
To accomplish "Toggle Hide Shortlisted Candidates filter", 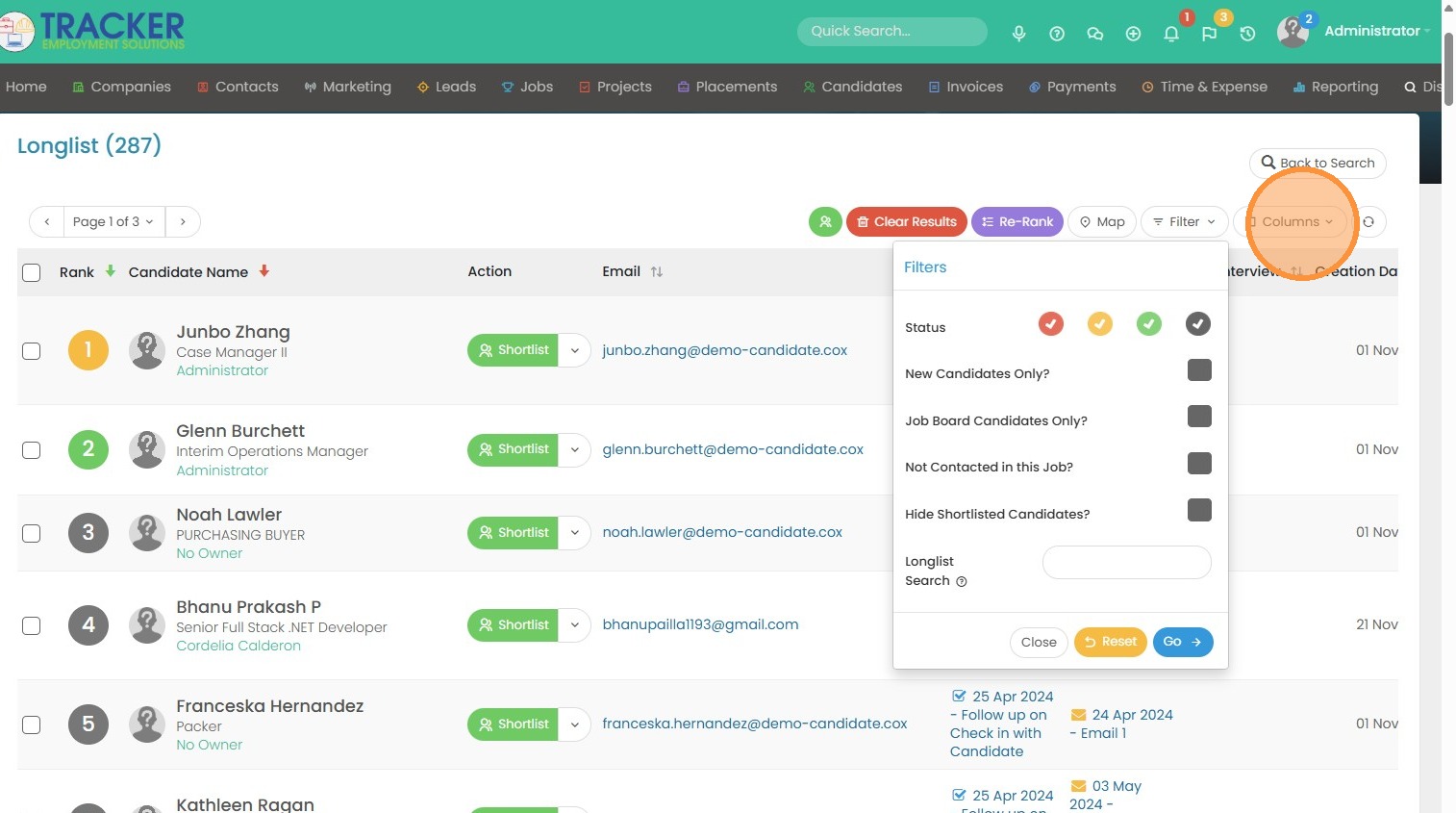I will (1199, 510).
